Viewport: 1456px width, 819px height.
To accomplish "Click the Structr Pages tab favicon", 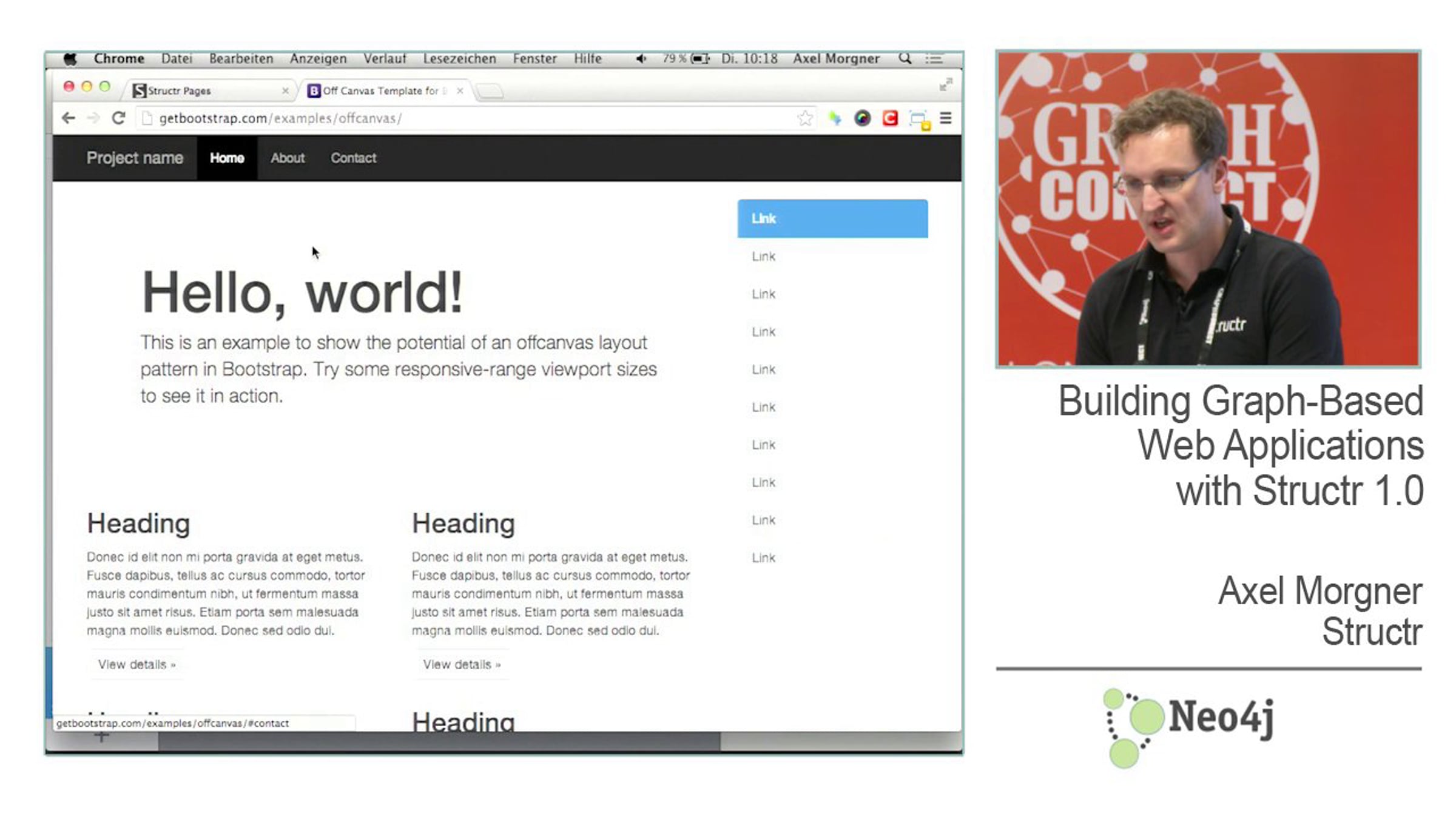I will pyautogui.click(x=140, y=91).
